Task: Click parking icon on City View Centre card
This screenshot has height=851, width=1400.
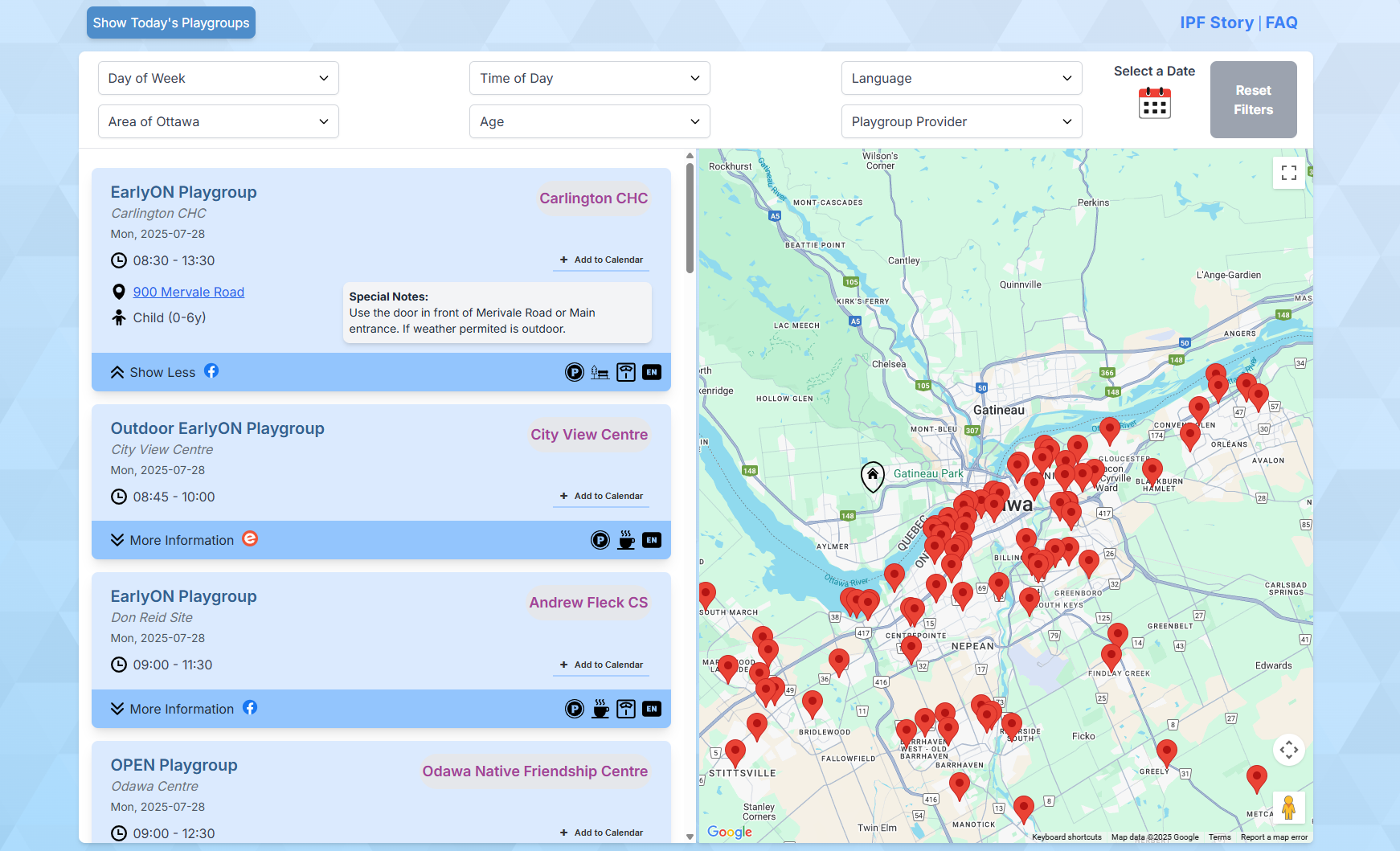Action: pyautogui.click(x=600, y=540)
